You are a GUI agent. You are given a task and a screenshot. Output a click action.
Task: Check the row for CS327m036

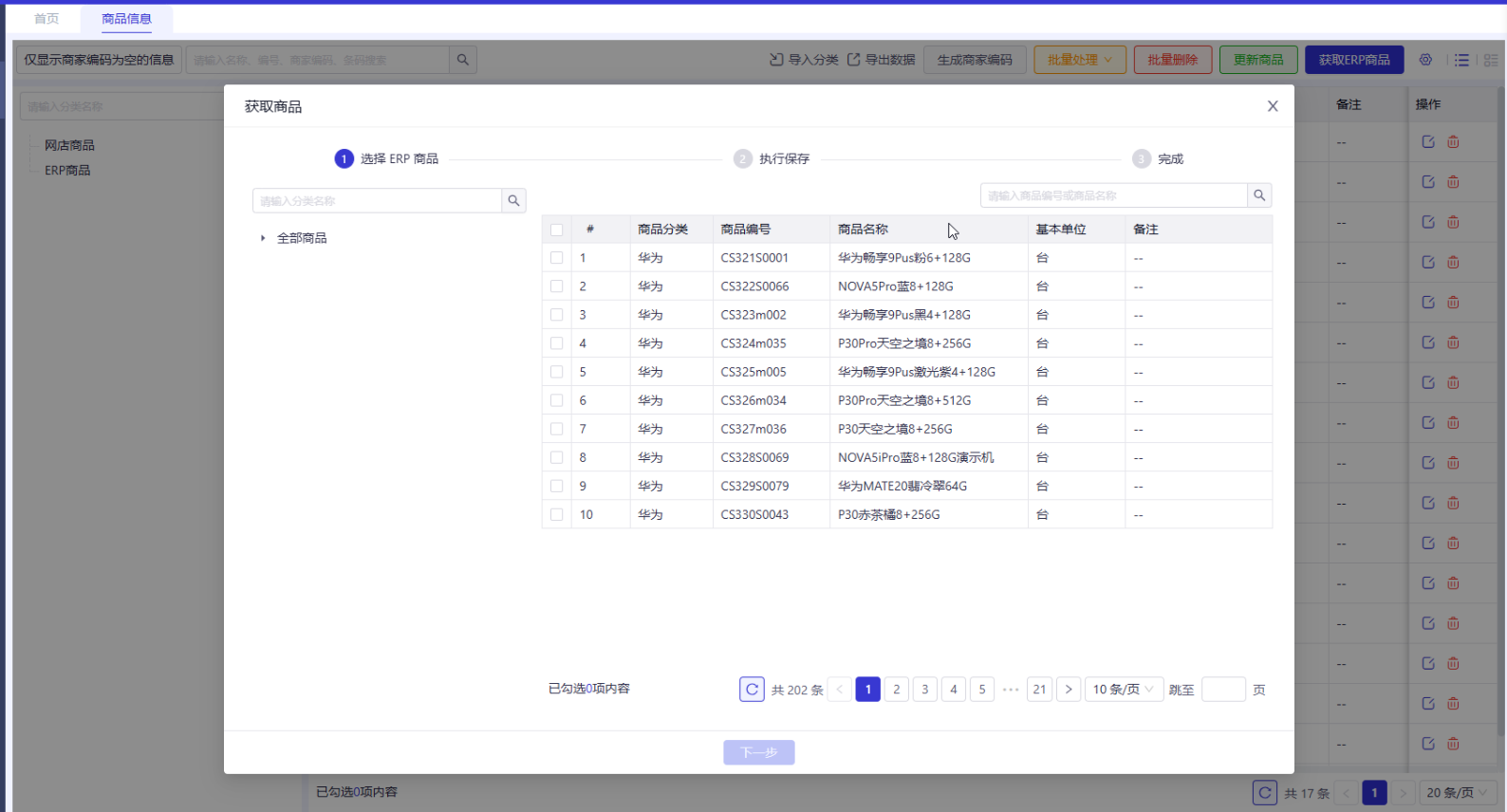click(556, 429)
